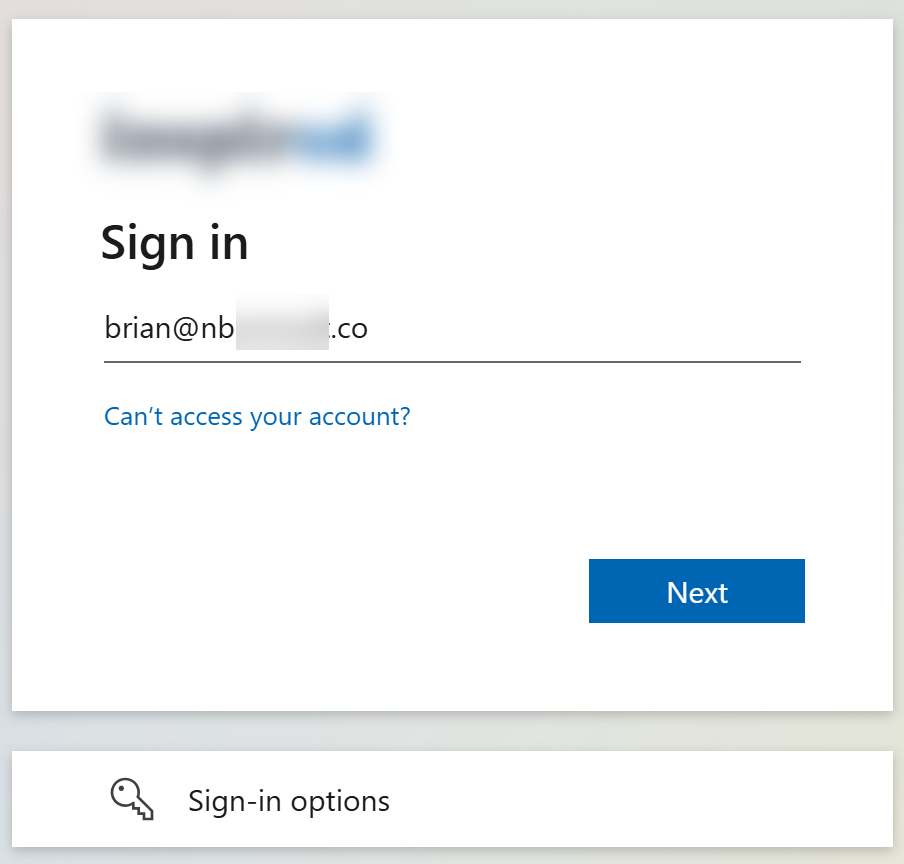Screen dimensions: 904x864
Task: Click the email address input field
Action: (452, 329)
